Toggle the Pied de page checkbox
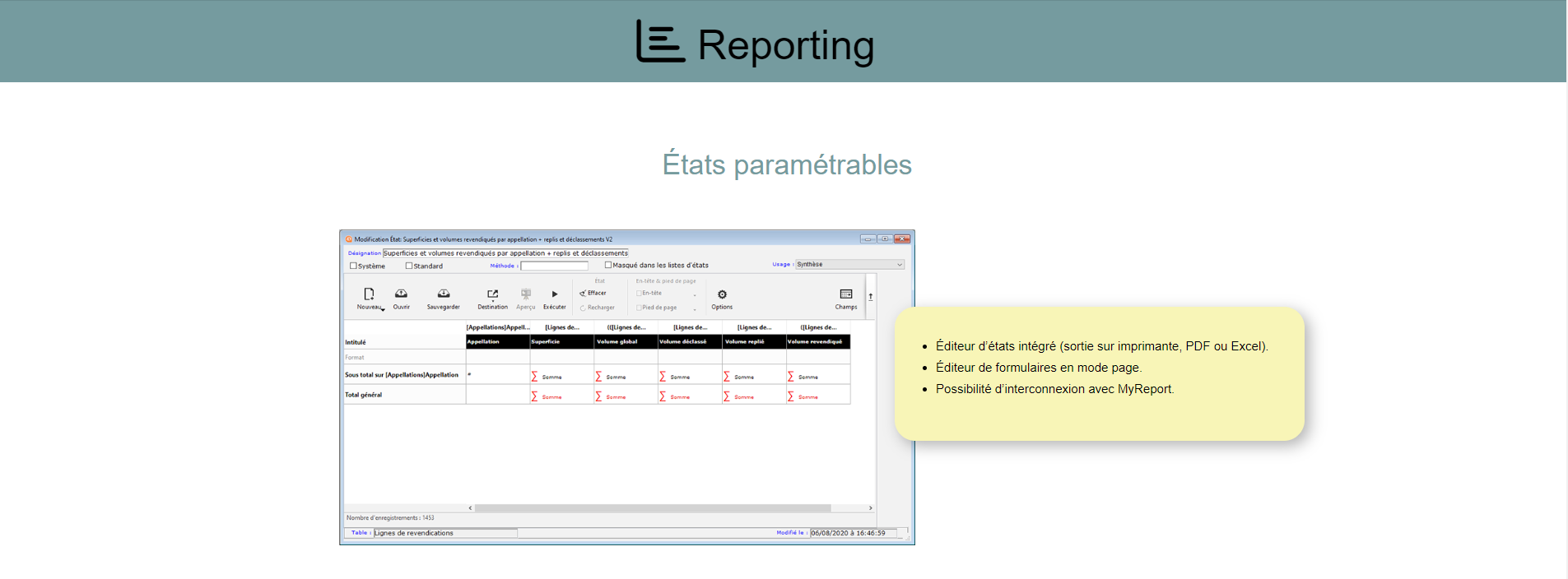 [639, 308]
